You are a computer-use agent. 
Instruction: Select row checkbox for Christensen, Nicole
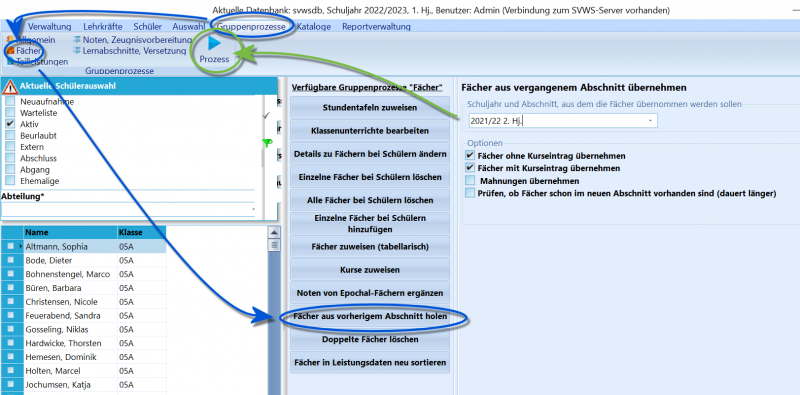(11, 302)
